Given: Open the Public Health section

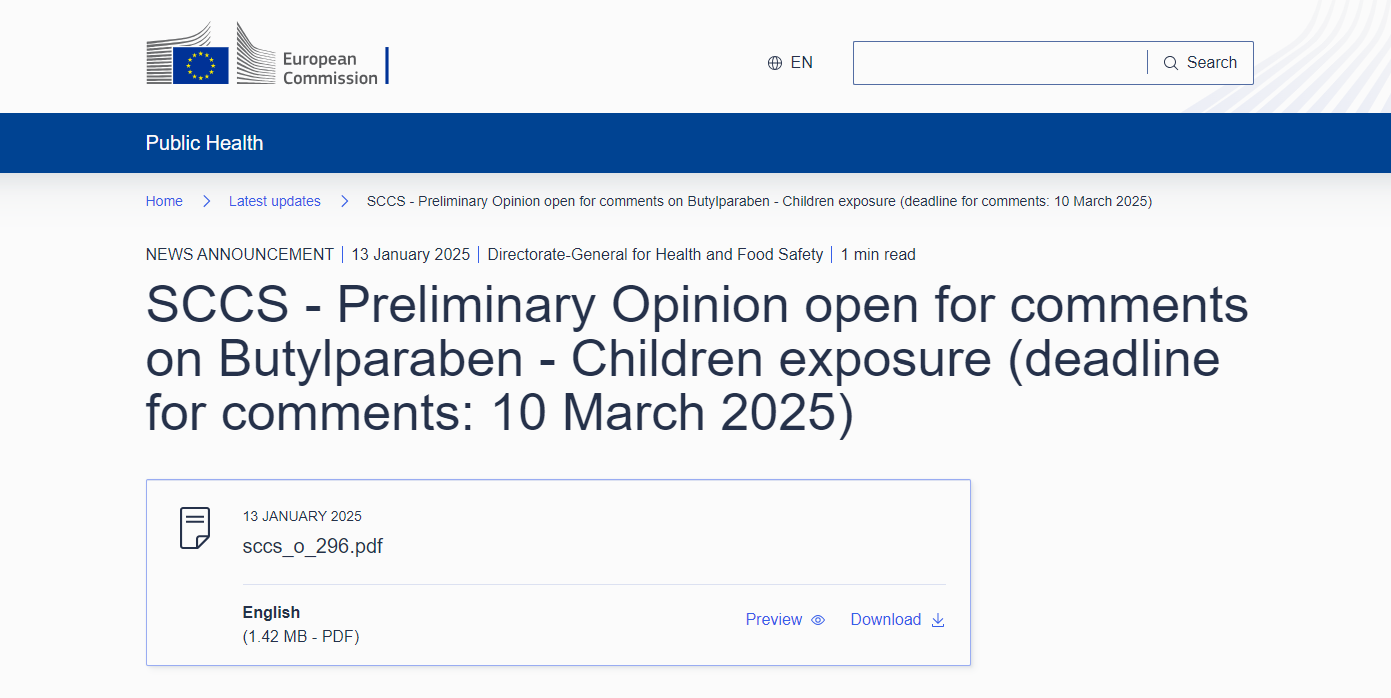Looking at the screenshot, I should [x=204, y=143].
